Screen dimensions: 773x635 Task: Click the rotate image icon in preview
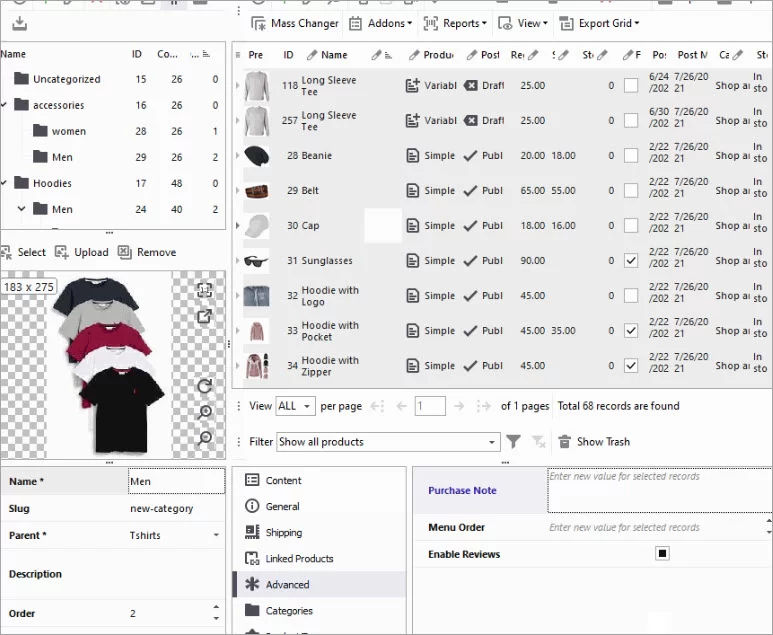pos(205,386)
